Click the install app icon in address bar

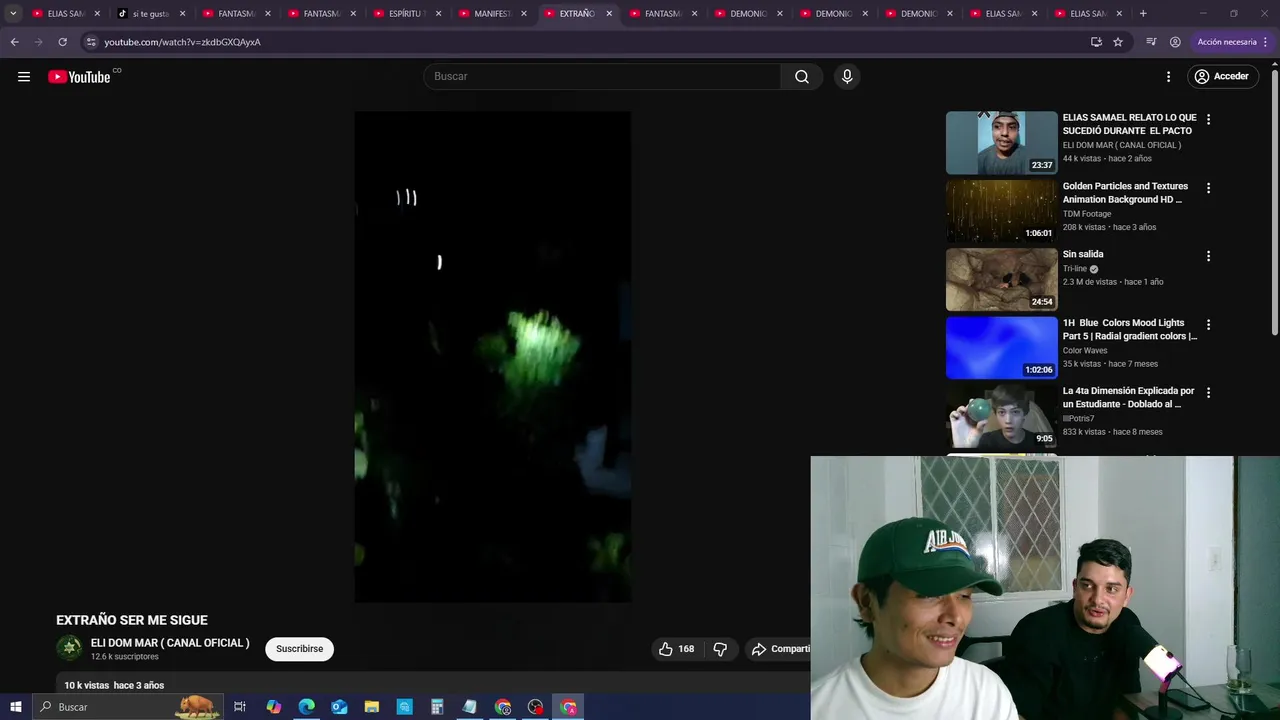pyautogui.click(x=1096, y=42)
